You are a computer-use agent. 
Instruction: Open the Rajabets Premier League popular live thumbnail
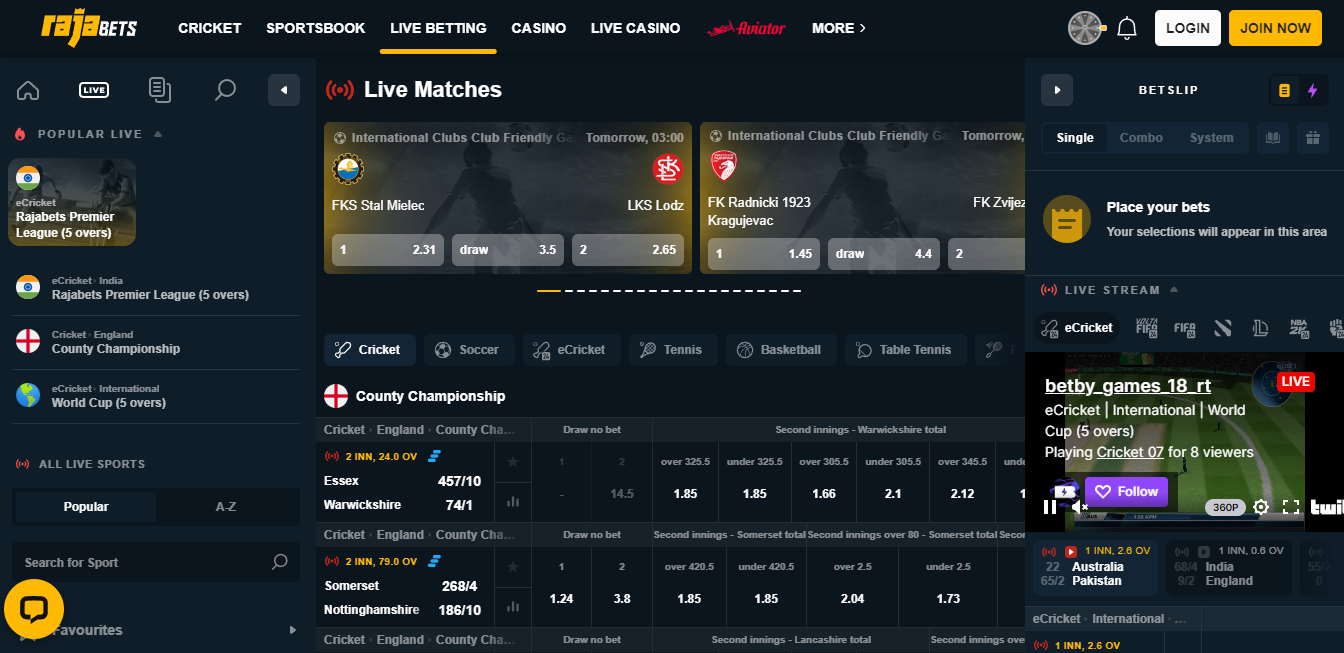point(72,202)
